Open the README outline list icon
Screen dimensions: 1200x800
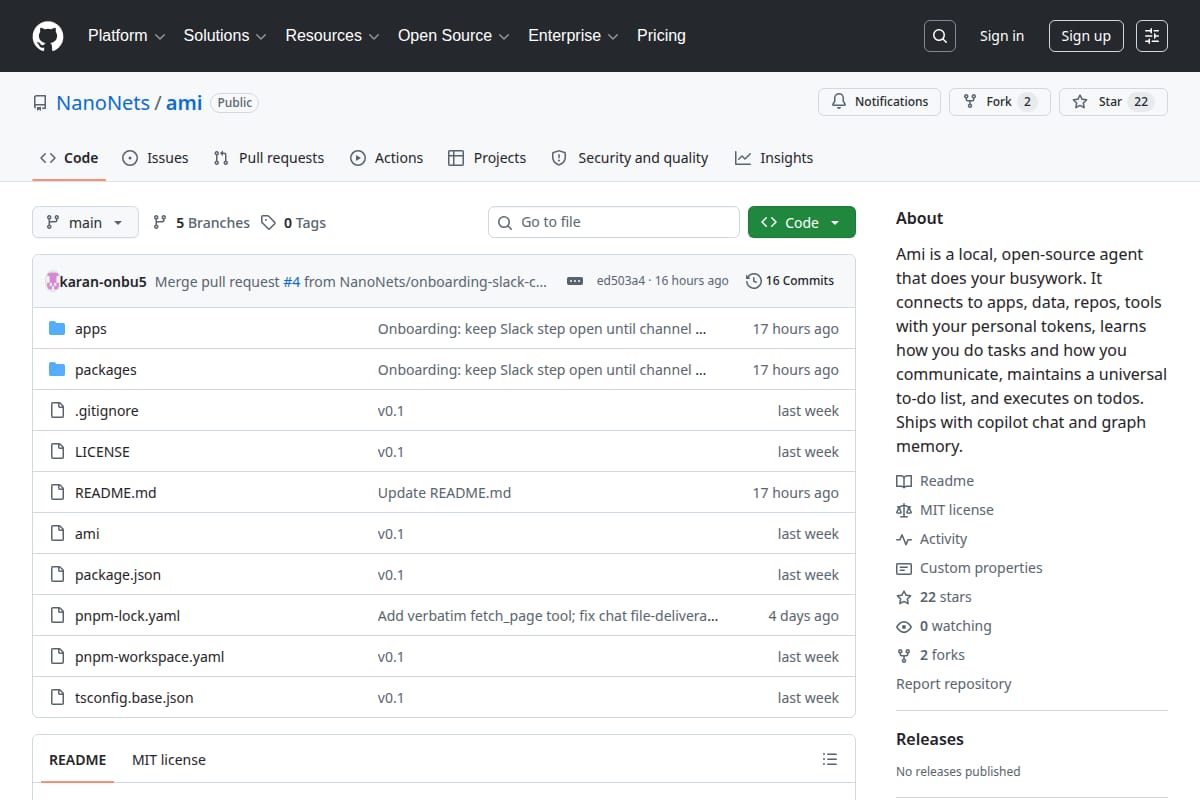(830, 759)
